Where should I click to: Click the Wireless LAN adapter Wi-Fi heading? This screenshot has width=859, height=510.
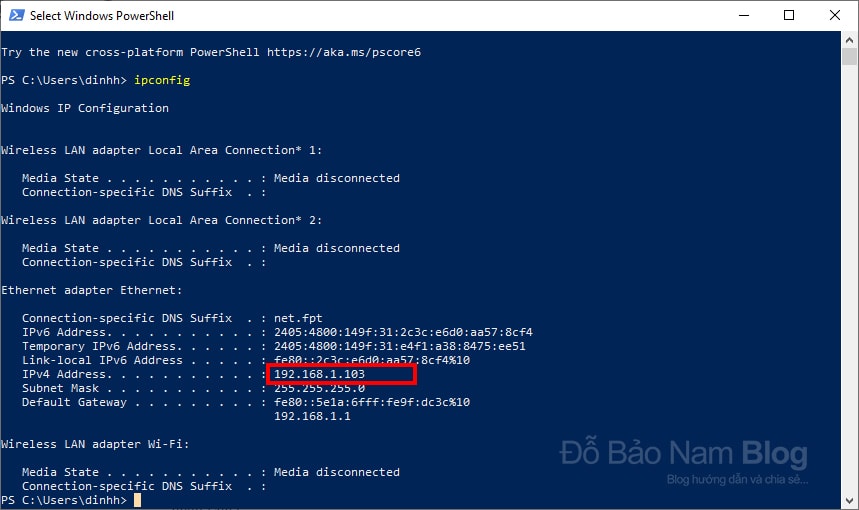point(95,444)
